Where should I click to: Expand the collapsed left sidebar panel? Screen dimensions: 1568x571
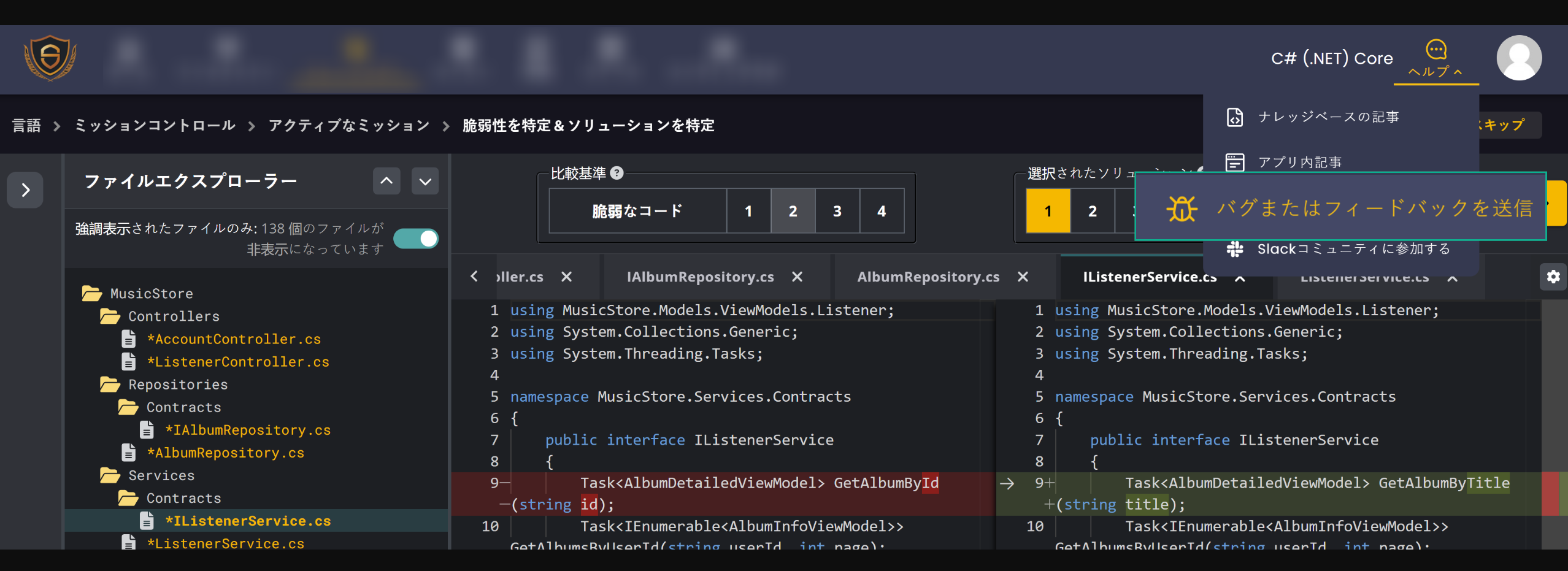tap(25, 190)
